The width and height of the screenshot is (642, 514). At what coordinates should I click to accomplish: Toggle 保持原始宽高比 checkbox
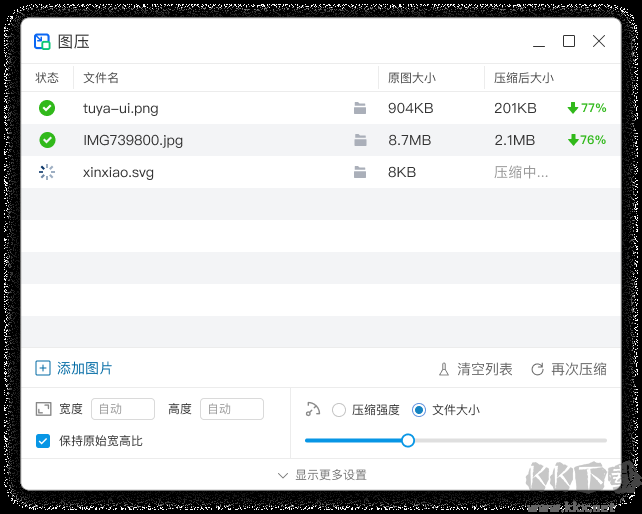pos(43,441)
